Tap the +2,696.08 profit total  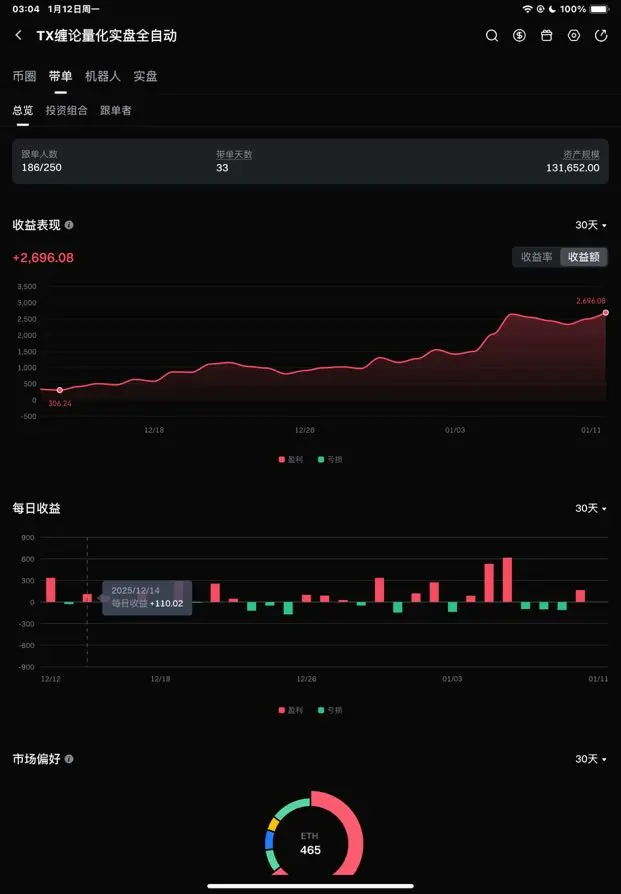(x=43, y=258)
